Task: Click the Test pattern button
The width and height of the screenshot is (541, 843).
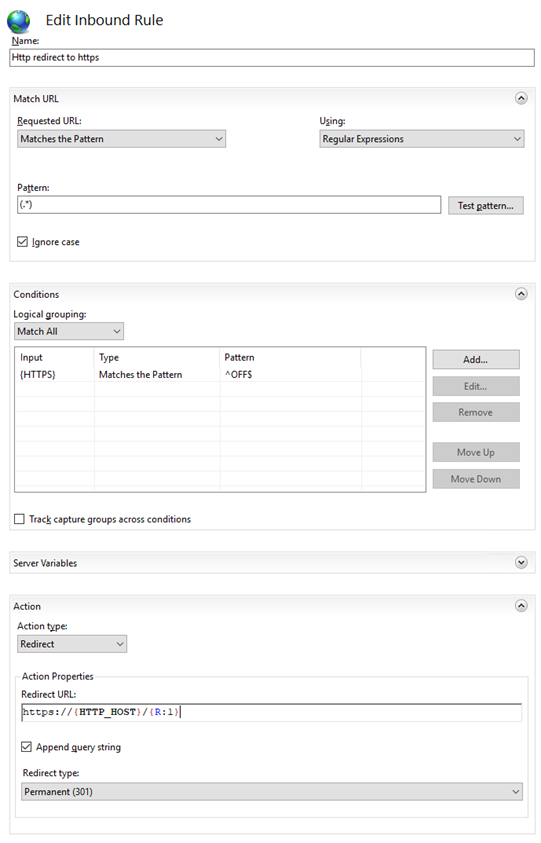Action: (486, 205)
